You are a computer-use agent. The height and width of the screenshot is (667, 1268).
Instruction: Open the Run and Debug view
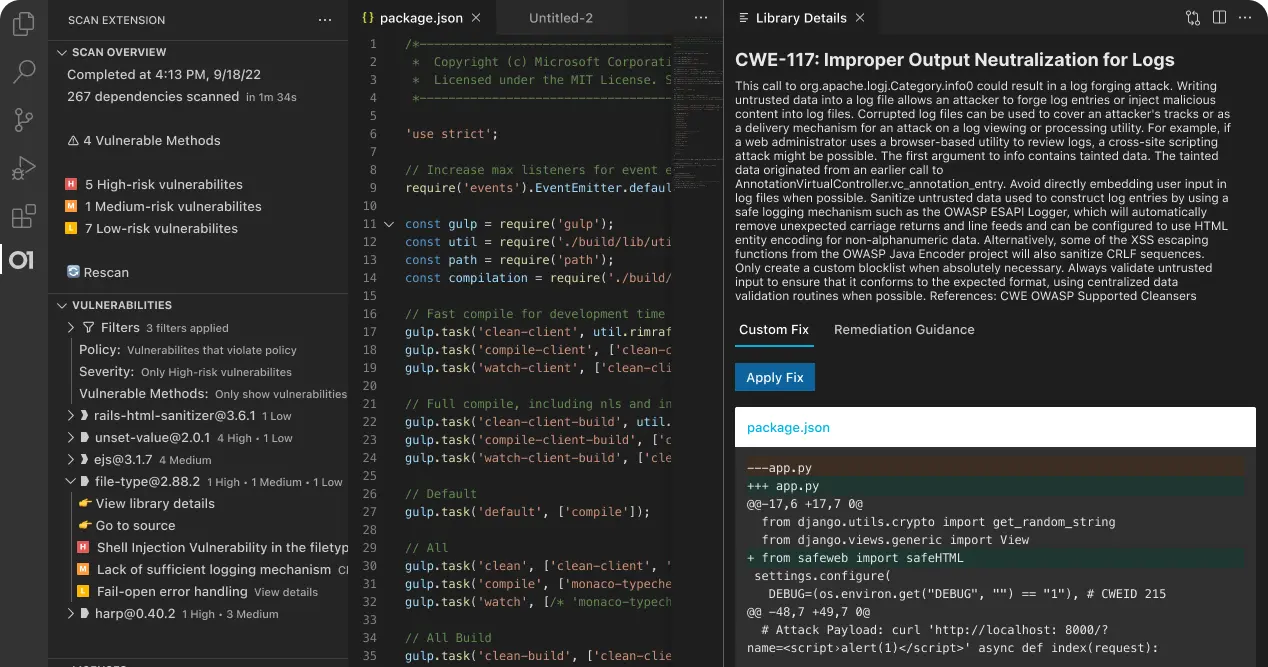(22, 169)
